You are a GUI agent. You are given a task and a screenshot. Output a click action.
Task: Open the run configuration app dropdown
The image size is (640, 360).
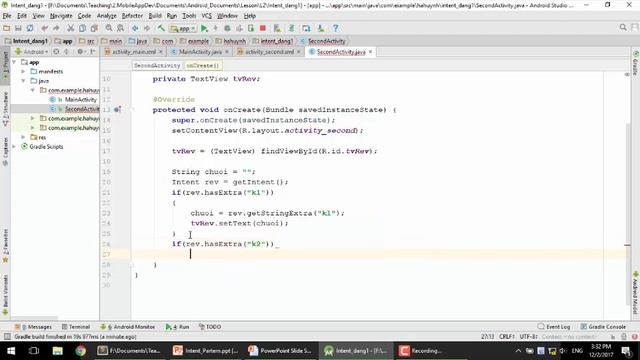[x=183, y=28]
